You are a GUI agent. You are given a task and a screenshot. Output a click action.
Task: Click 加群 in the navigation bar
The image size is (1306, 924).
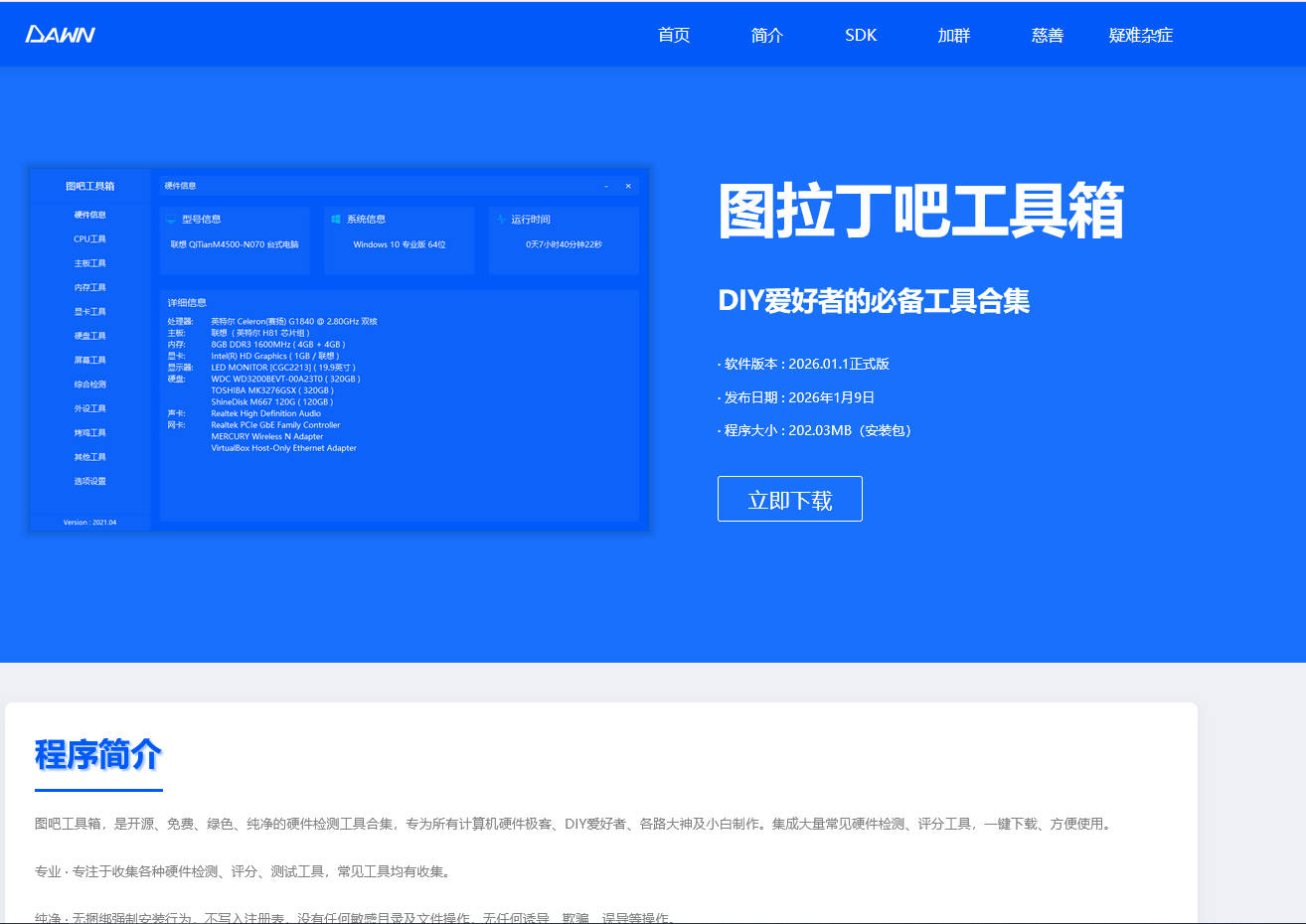(952, 35)
